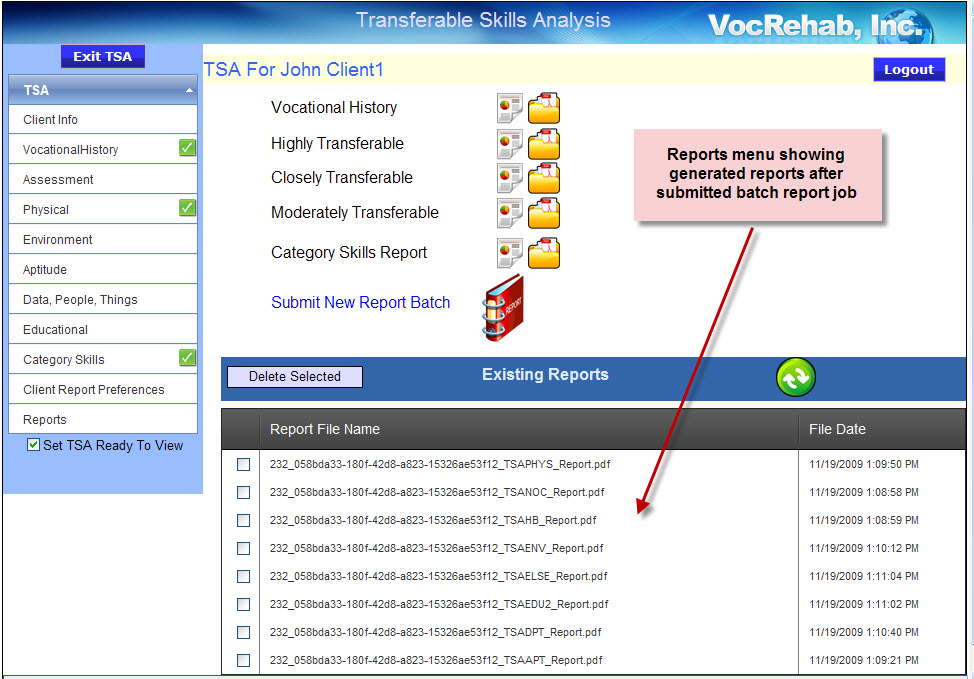
Task: Tick the TSAAPT_Report.pdf row checkbox
Action: point(244,660)
